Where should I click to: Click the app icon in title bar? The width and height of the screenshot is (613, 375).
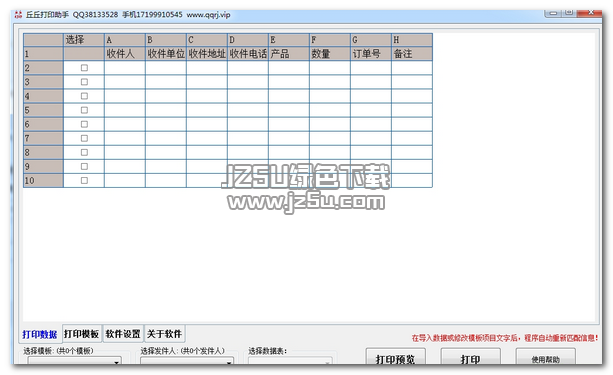tap(18, 15)
